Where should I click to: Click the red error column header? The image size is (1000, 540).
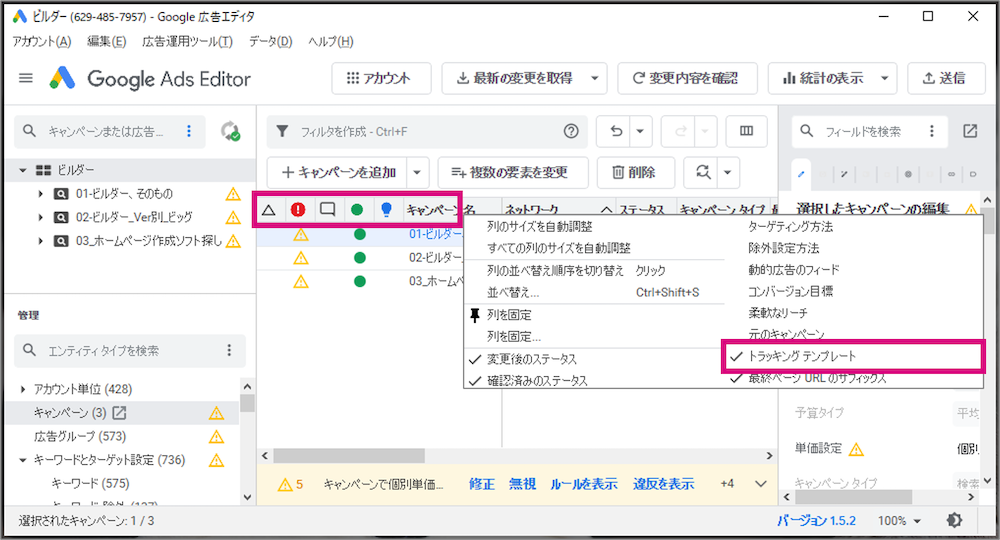tap(298, 209)
